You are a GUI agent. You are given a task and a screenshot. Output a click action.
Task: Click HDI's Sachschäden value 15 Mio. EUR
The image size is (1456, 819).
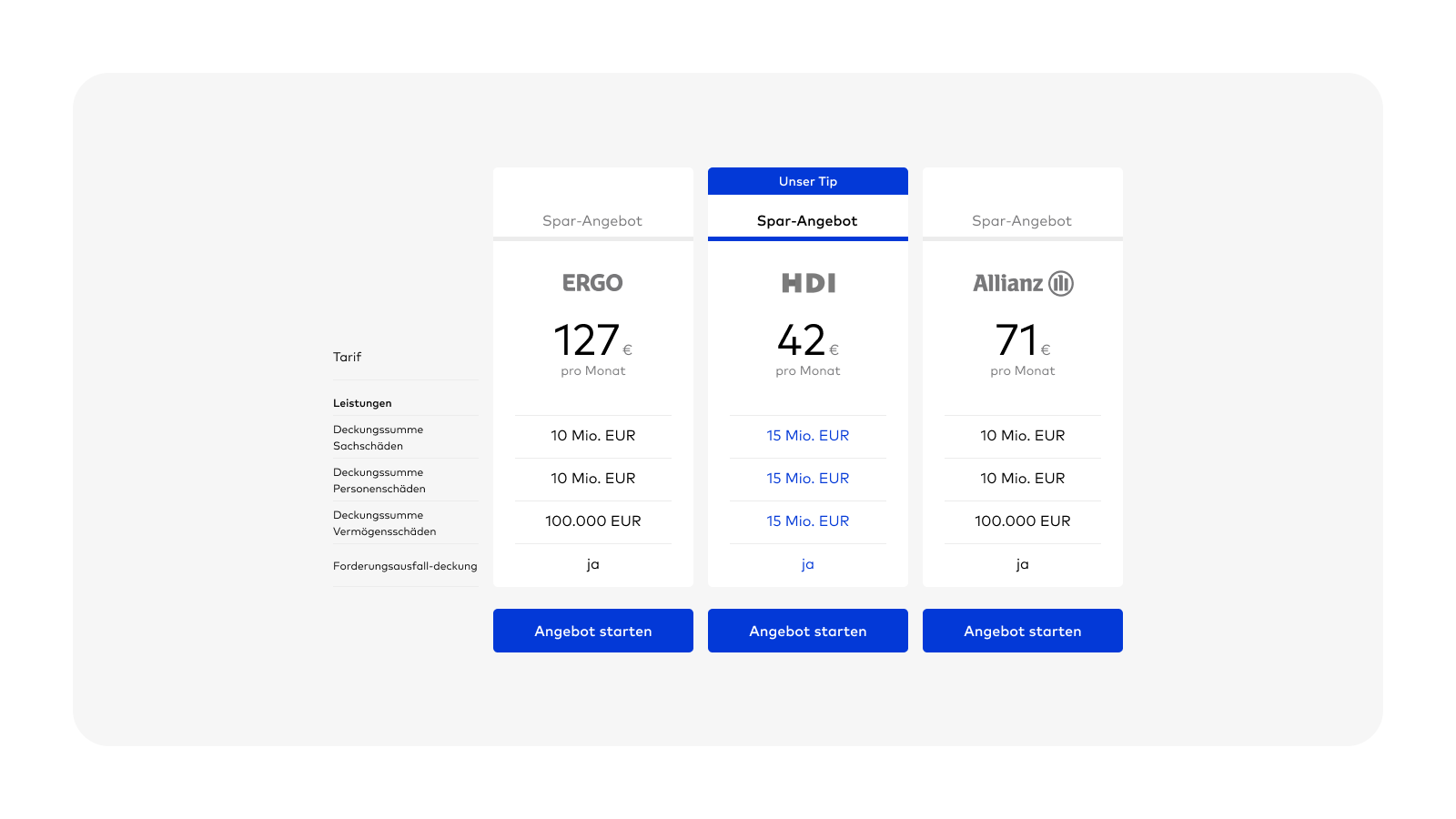point(808,436)
